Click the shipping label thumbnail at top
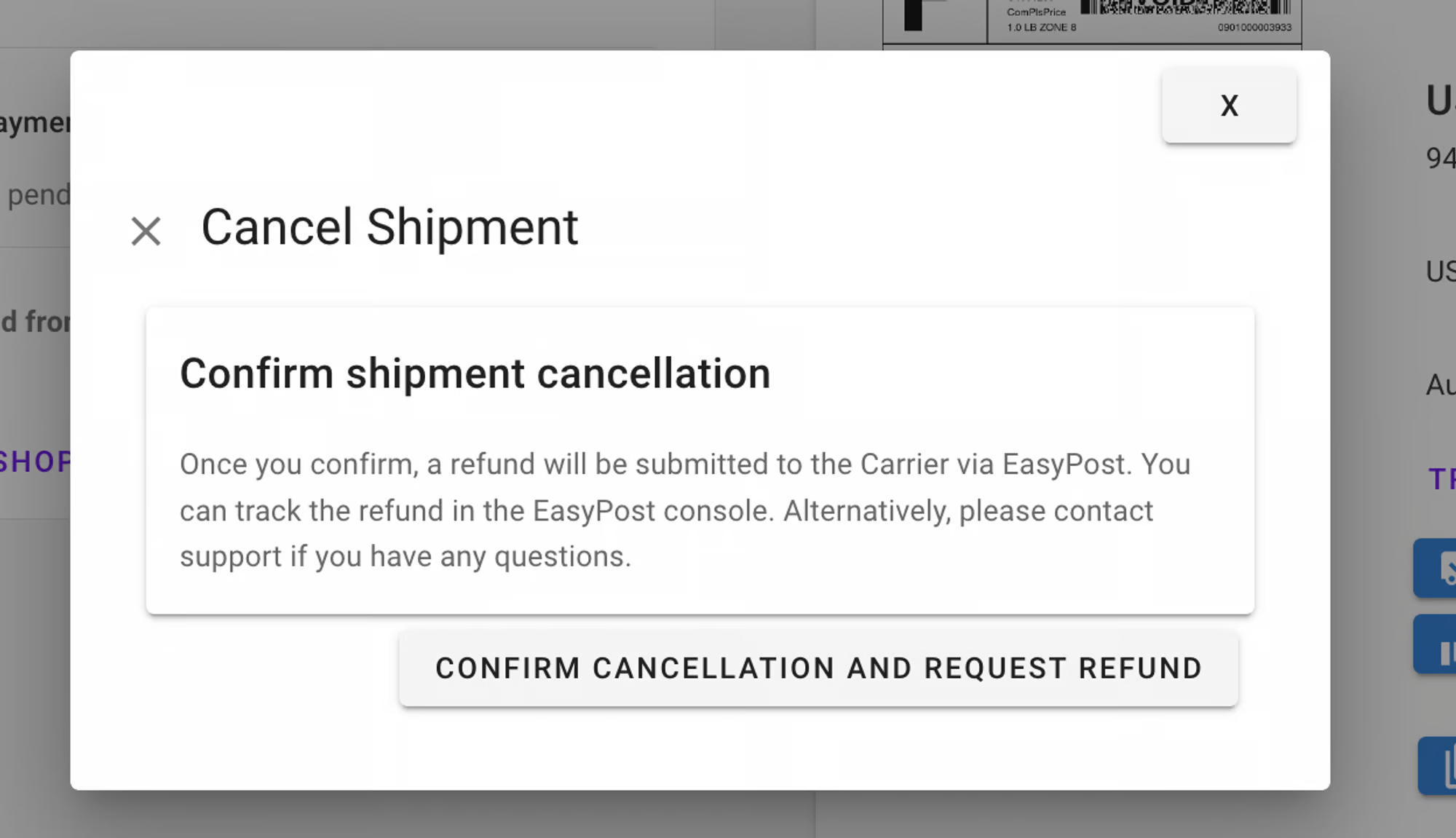 (x=1092, y=23)
